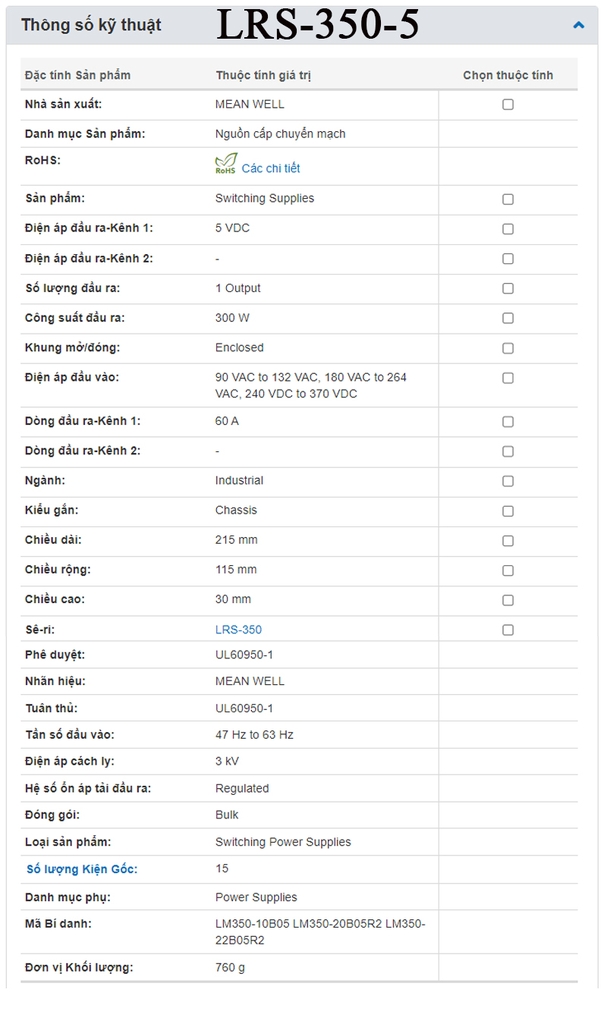Click the green RoHS leaf icon
607x1024 pixels.
226,164
